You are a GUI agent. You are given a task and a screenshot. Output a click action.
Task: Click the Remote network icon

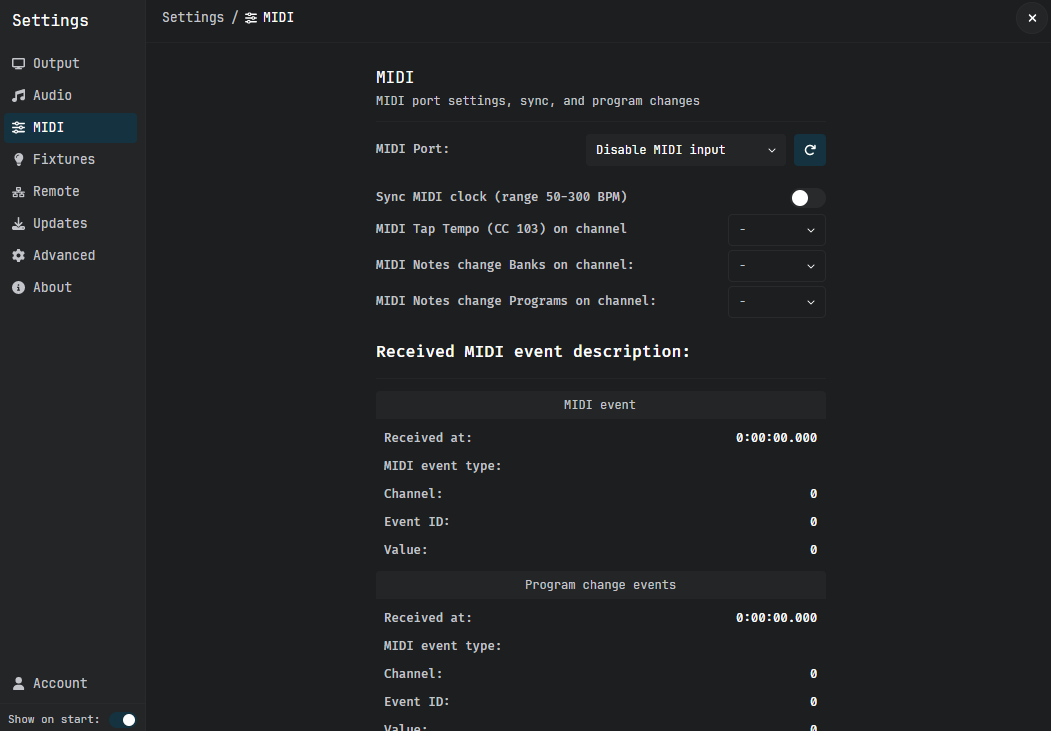(19, 192)
